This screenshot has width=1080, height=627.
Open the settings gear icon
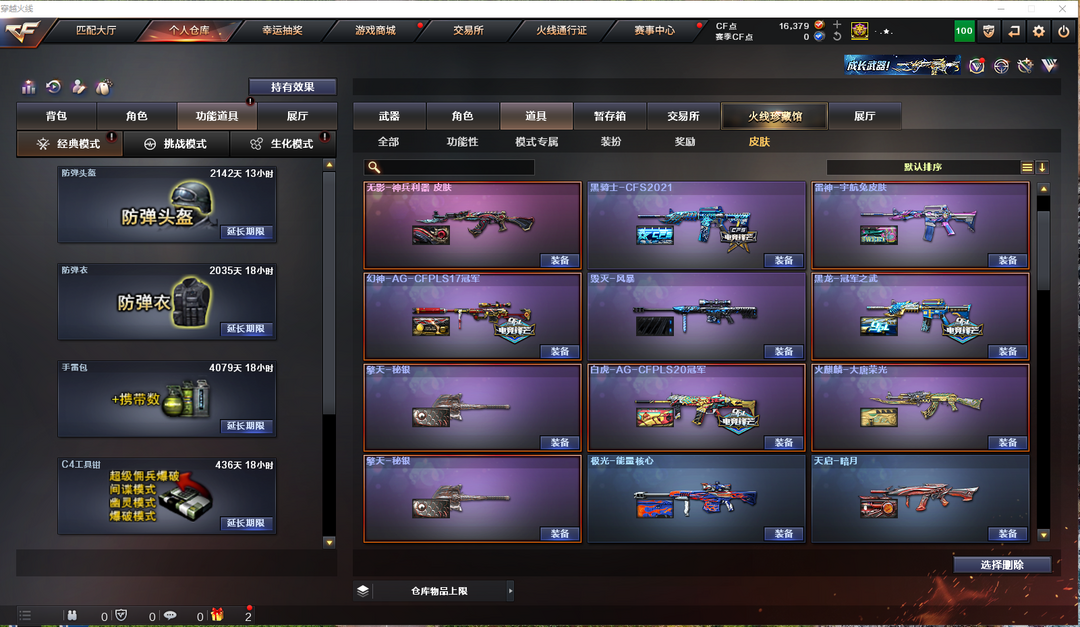click(1039, 31)
